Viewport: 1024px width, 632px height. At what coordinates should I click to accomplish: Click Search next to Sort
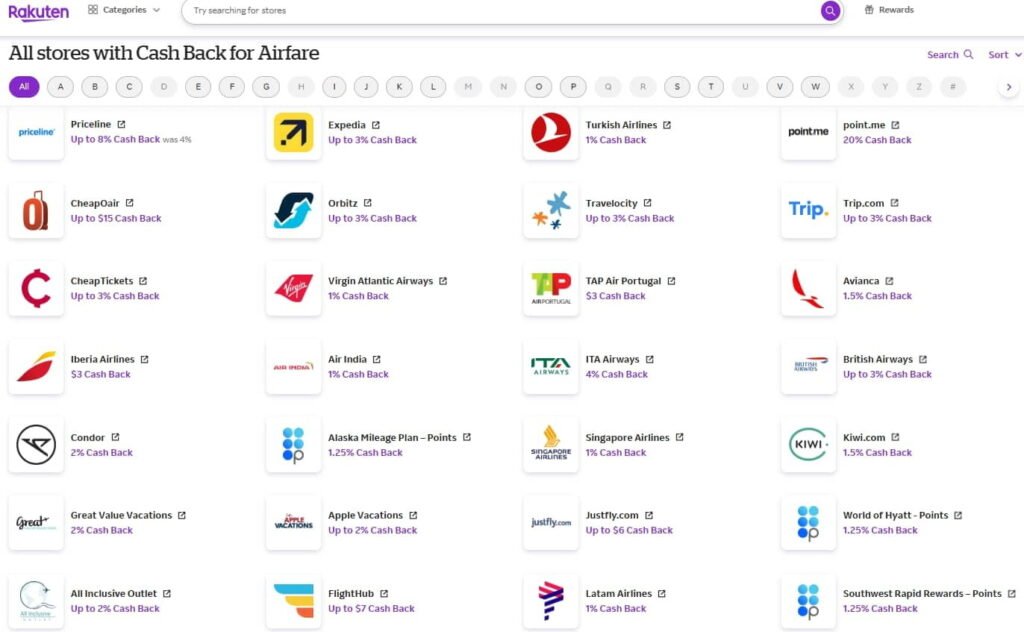pyautogui.click(x=949, y=55)
